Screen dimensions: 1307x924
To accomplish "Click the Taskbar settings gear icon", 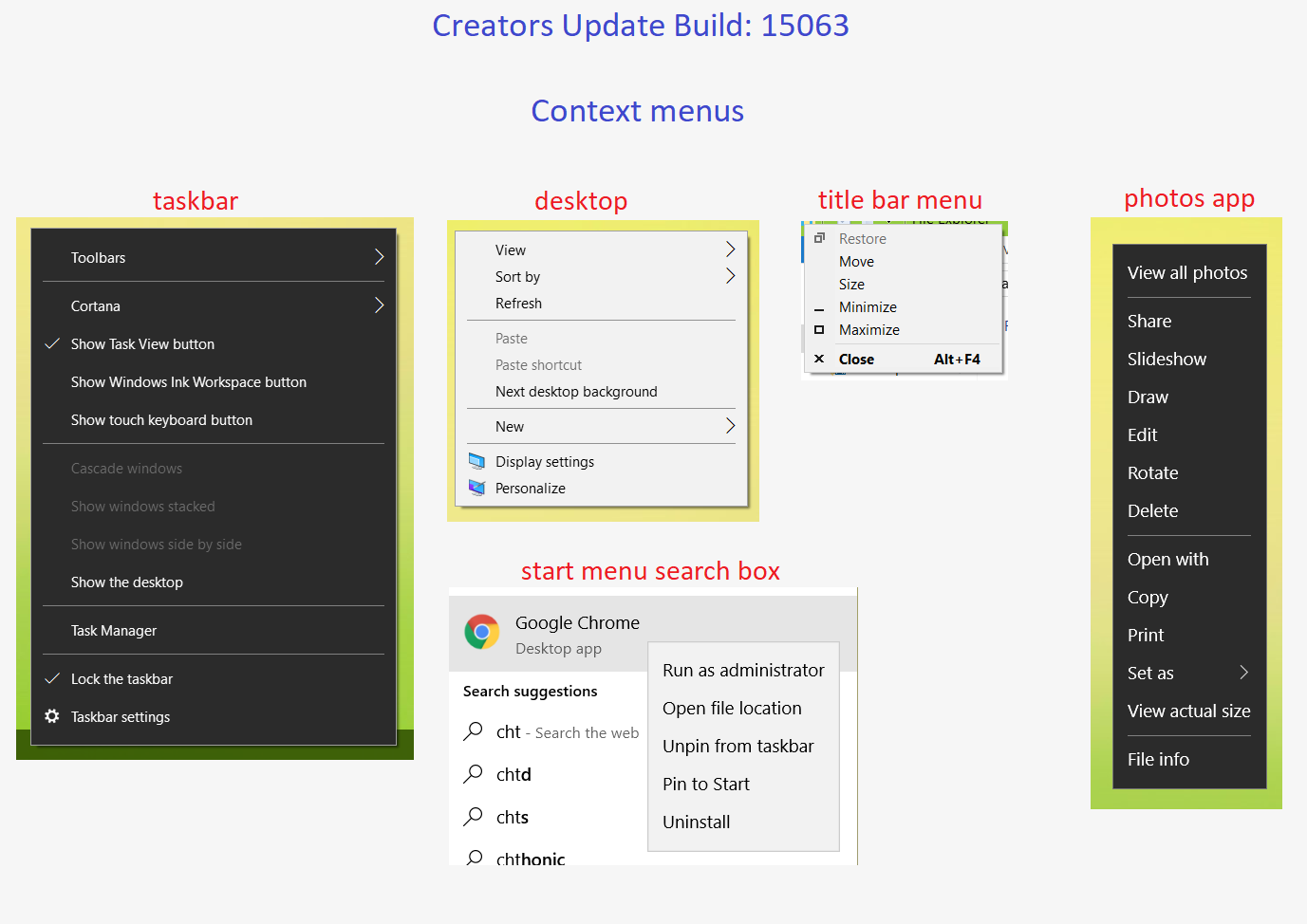I will pyautogui.click(x=52, y=716).
